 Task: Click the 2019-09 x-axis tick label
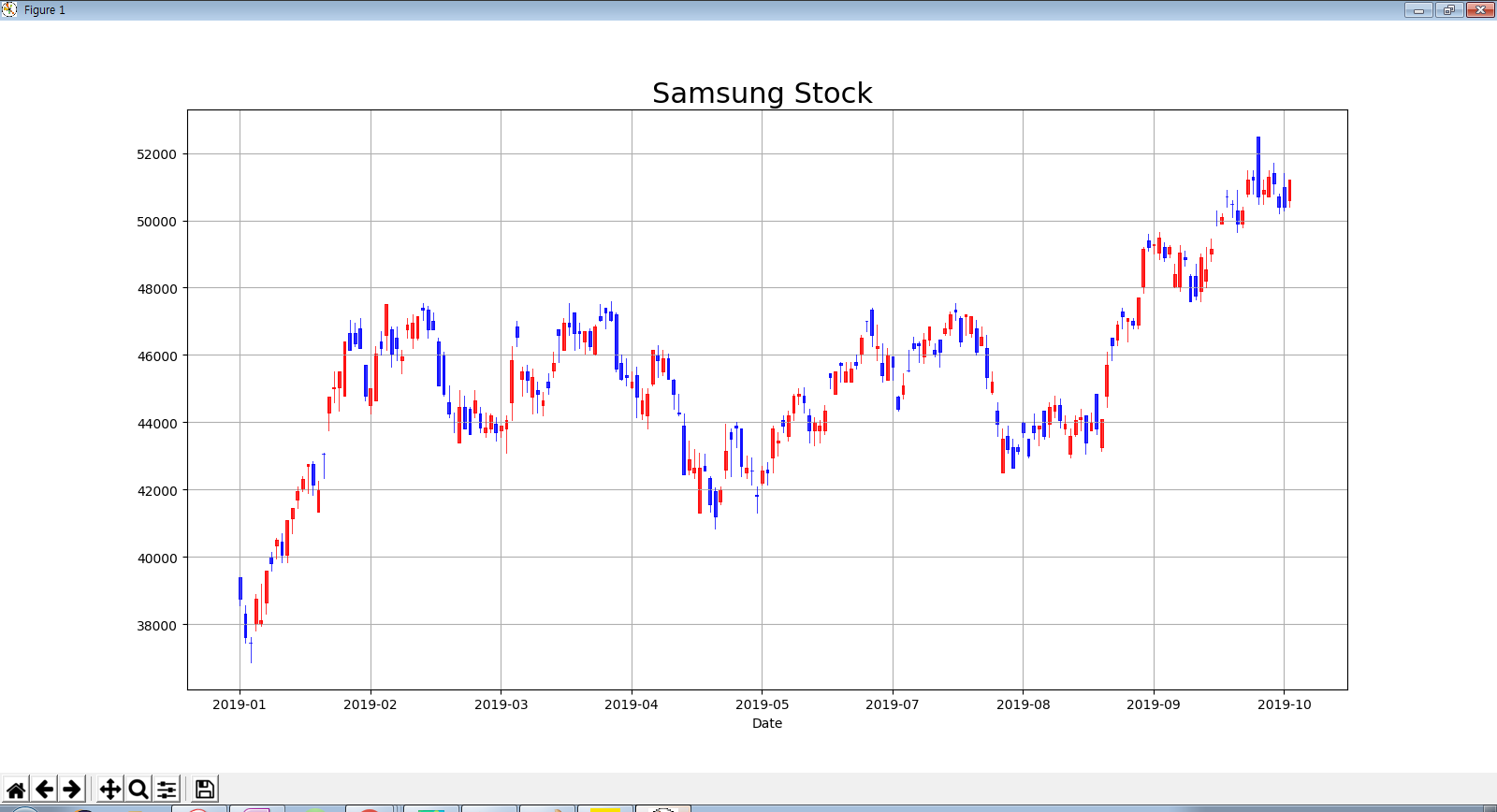(1154, 704)
